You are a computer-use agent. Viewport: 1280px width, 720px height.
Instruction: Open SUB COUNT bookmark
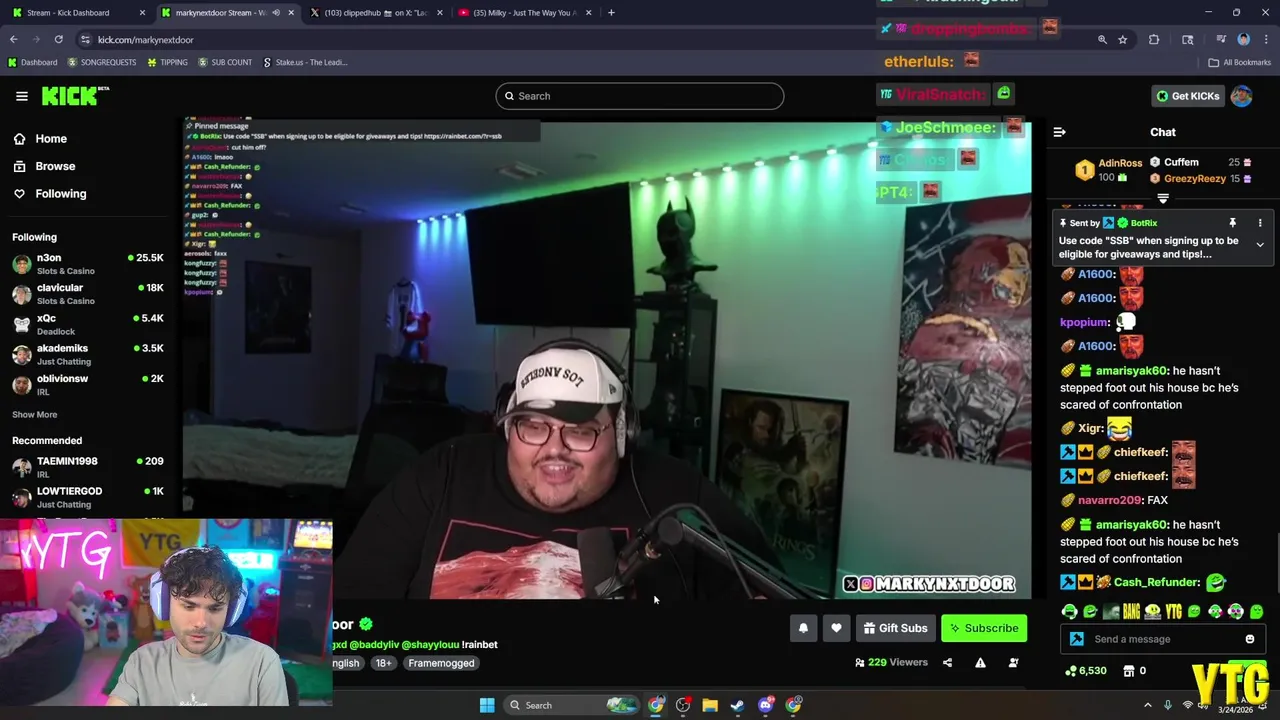point(225,62)
